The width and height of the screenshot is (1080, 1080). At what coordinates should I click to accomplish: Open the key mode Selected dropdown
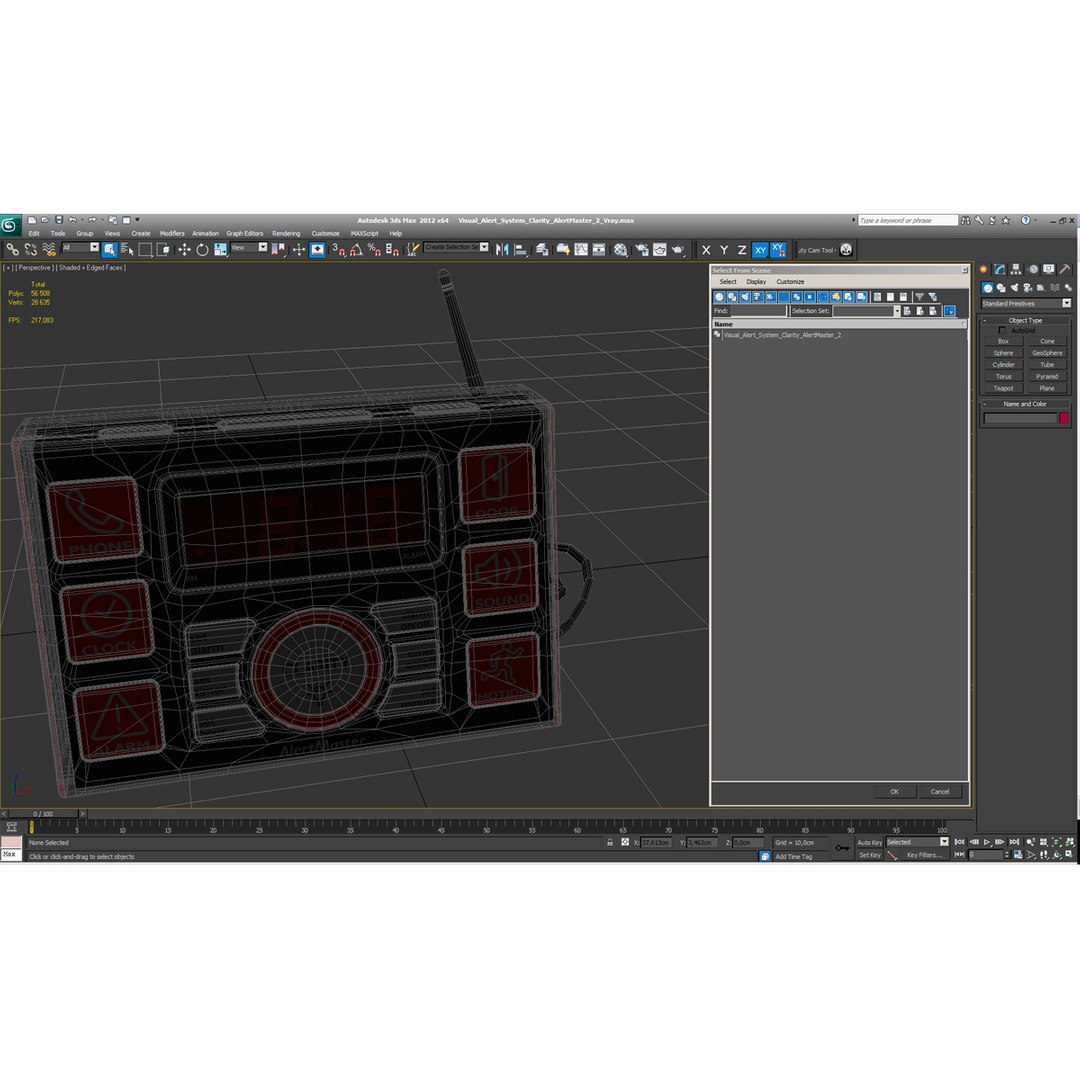[x=917, y=842]
